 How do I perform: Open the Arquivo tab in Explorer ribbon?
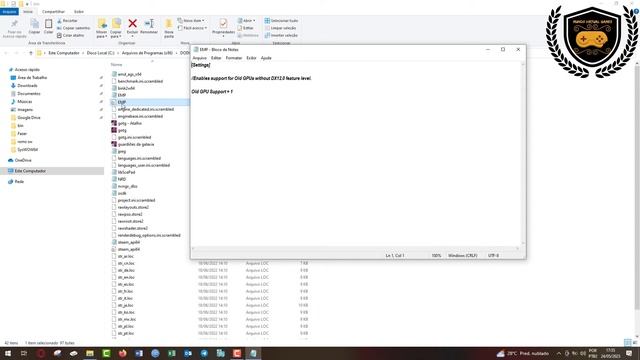pos(9,11)
